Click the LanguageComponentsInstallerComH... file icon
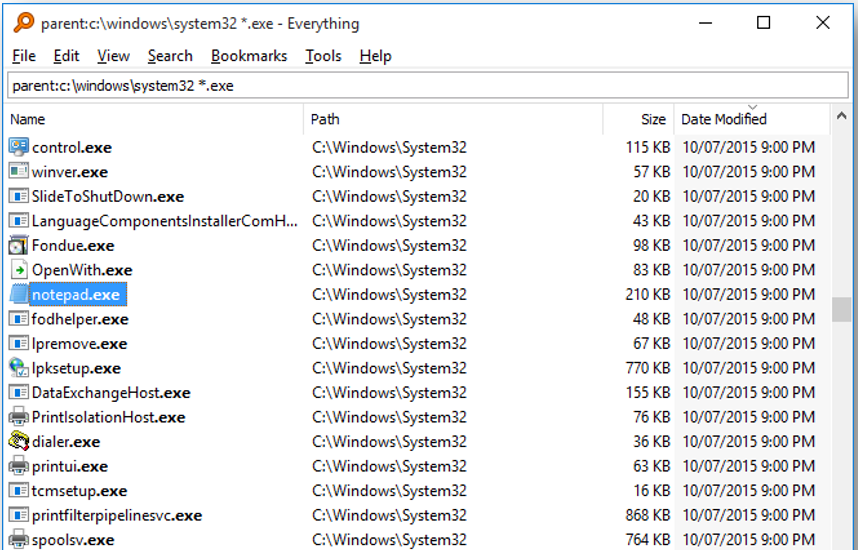Screen dimensions: 858x550 tap(19, 221)
